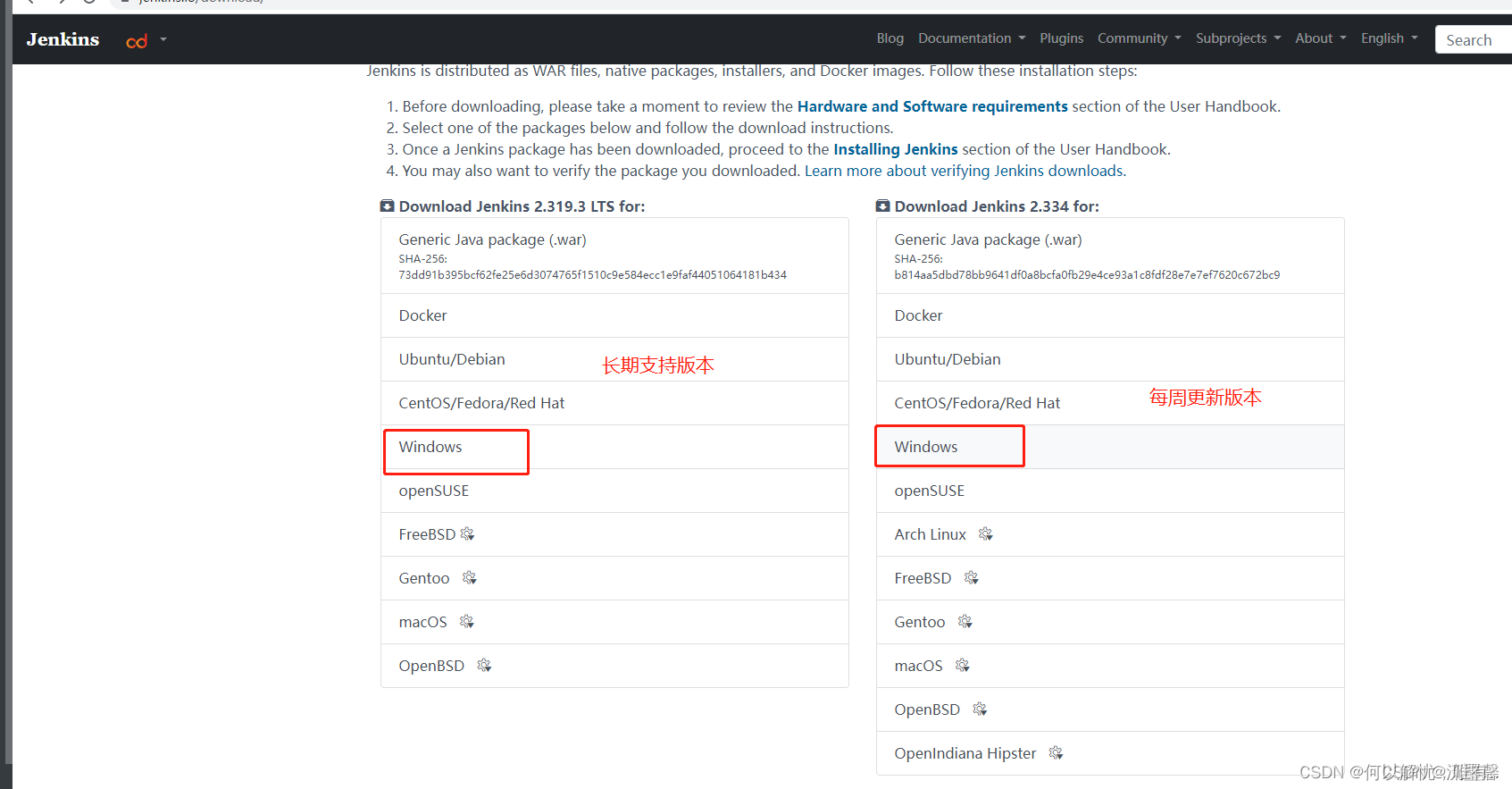The width and height of the screenshot is (1512, 789).
Task: Choose Windows under LTS 2.319.3
Action: click(614, 447)
